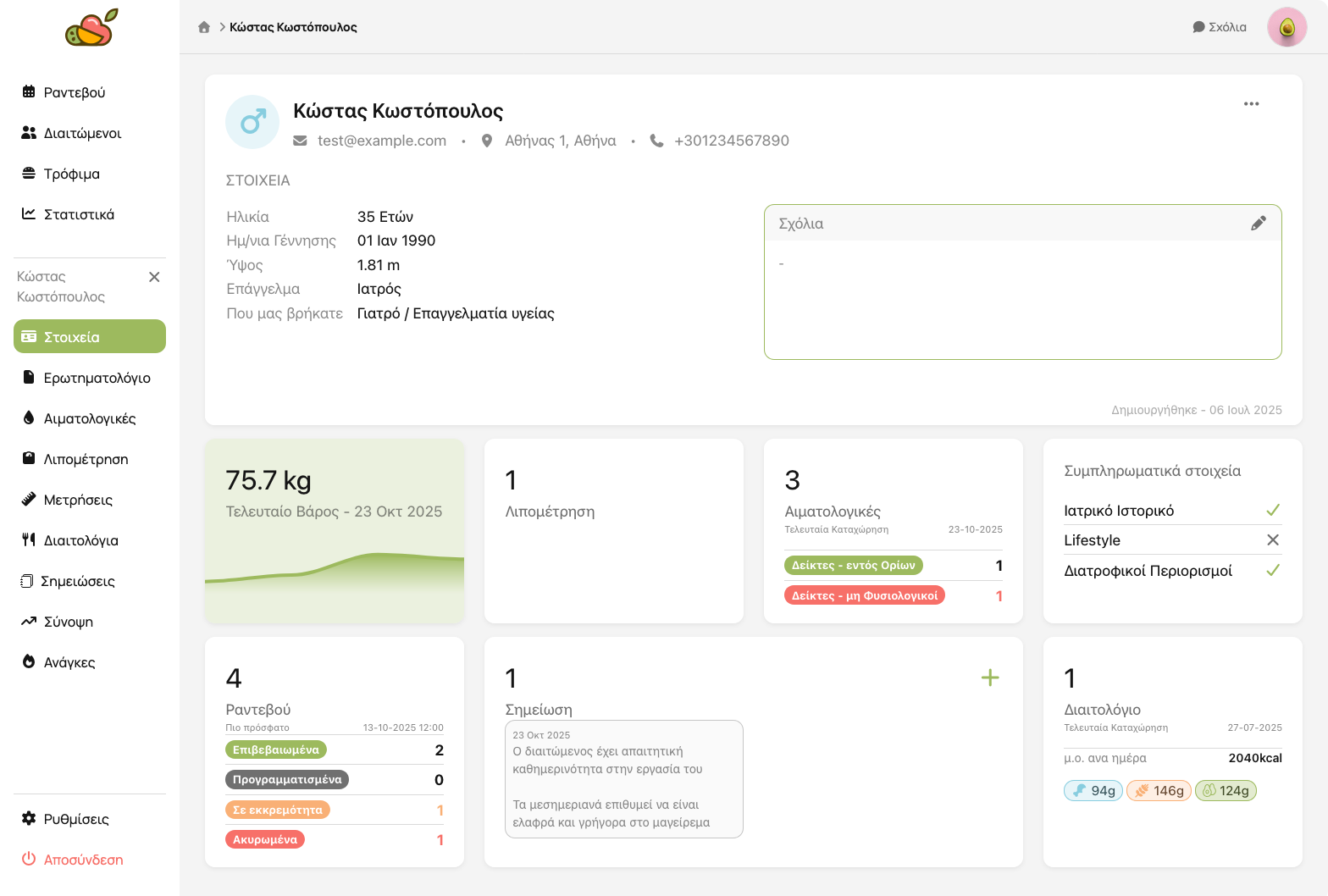Add a new note with plus icon
The height and width of the screenshot is (896, 1328).
(x=989, y=678)
